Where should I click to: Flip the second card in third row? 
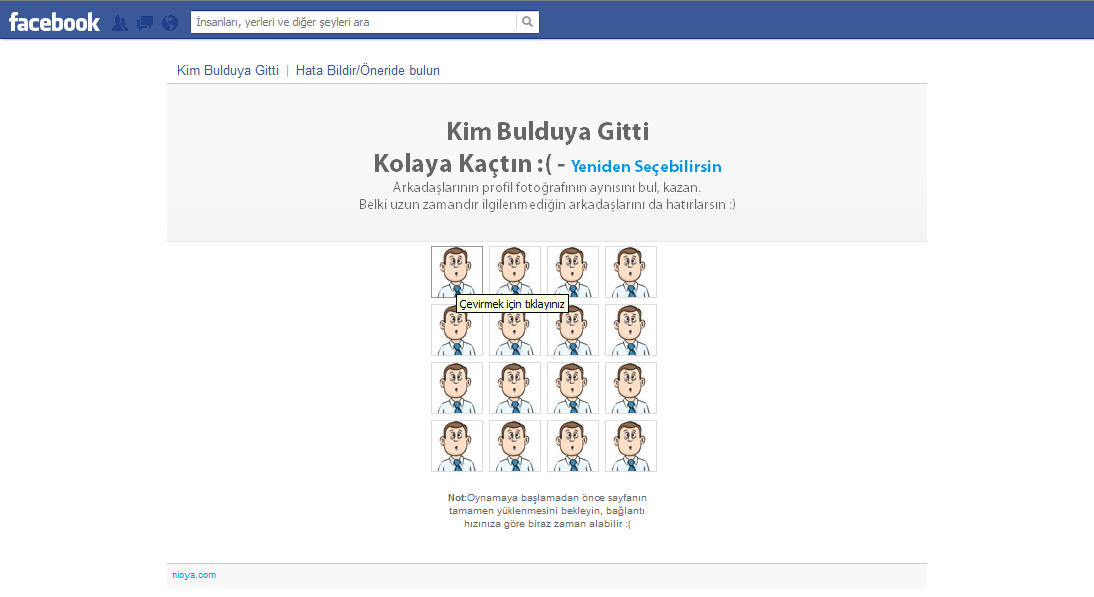coord(515,388)
